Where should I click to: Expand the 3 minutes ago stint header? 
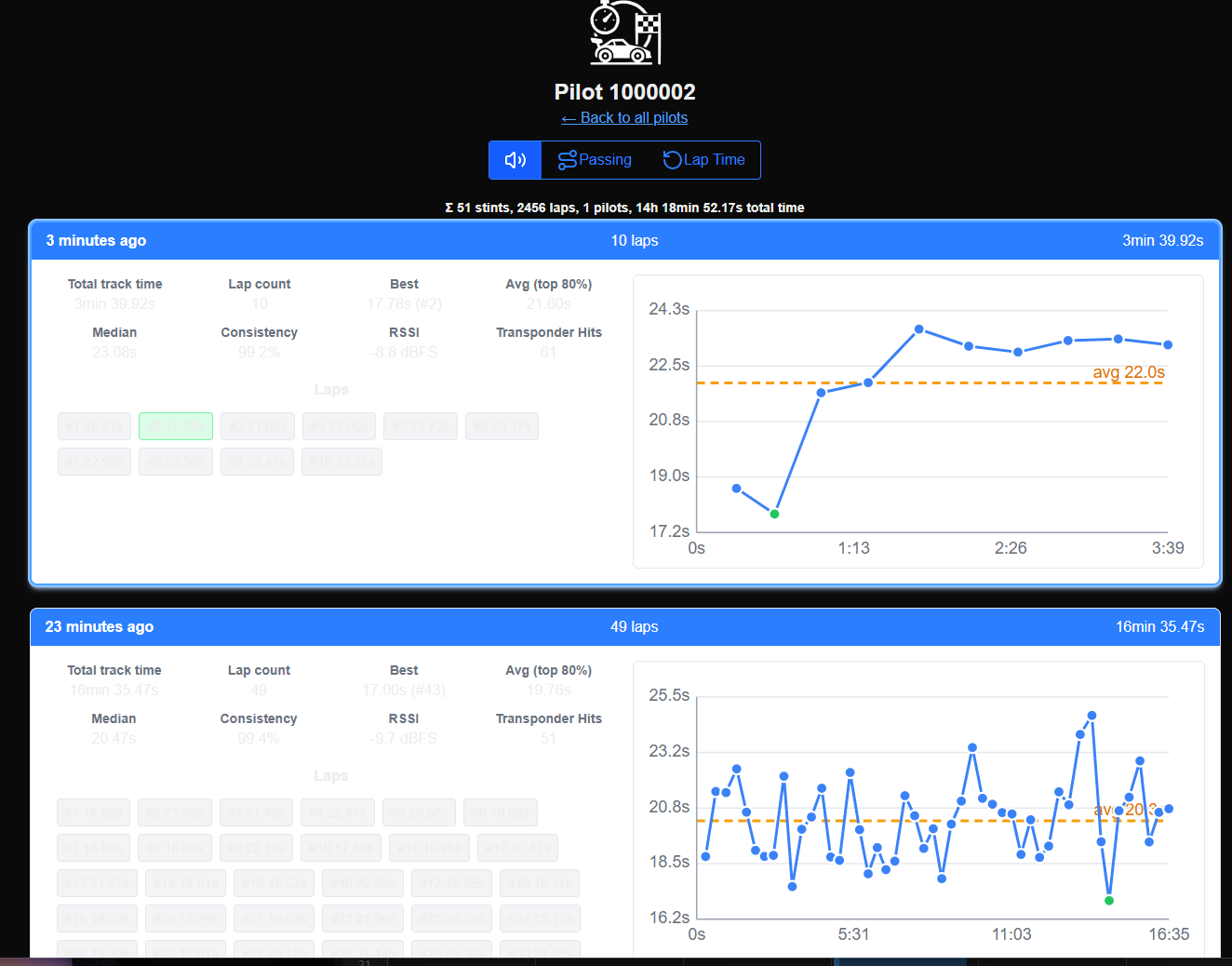tap(97, 240)
